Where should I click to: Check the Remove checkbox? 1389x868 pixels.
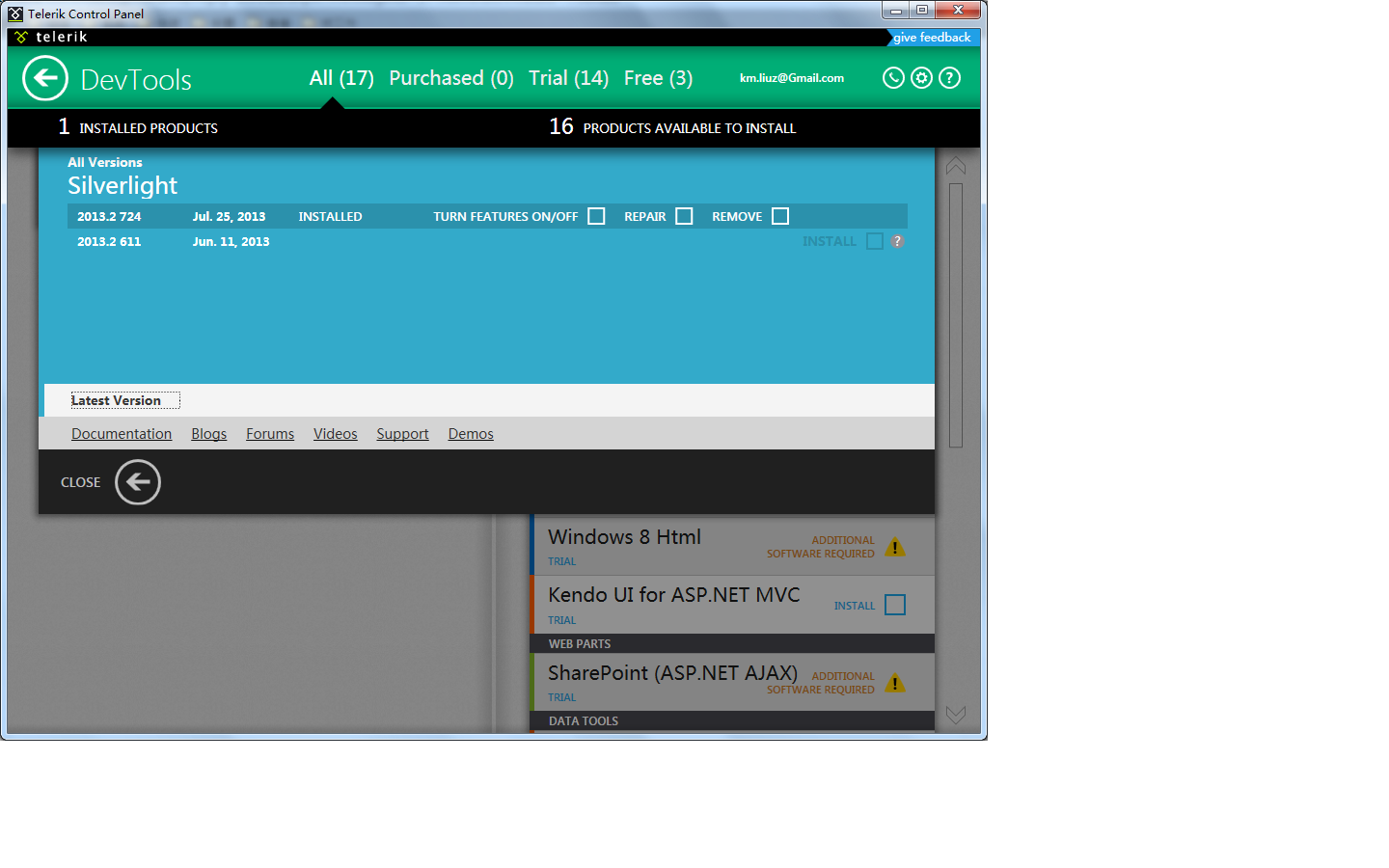(x=780, y=216)
